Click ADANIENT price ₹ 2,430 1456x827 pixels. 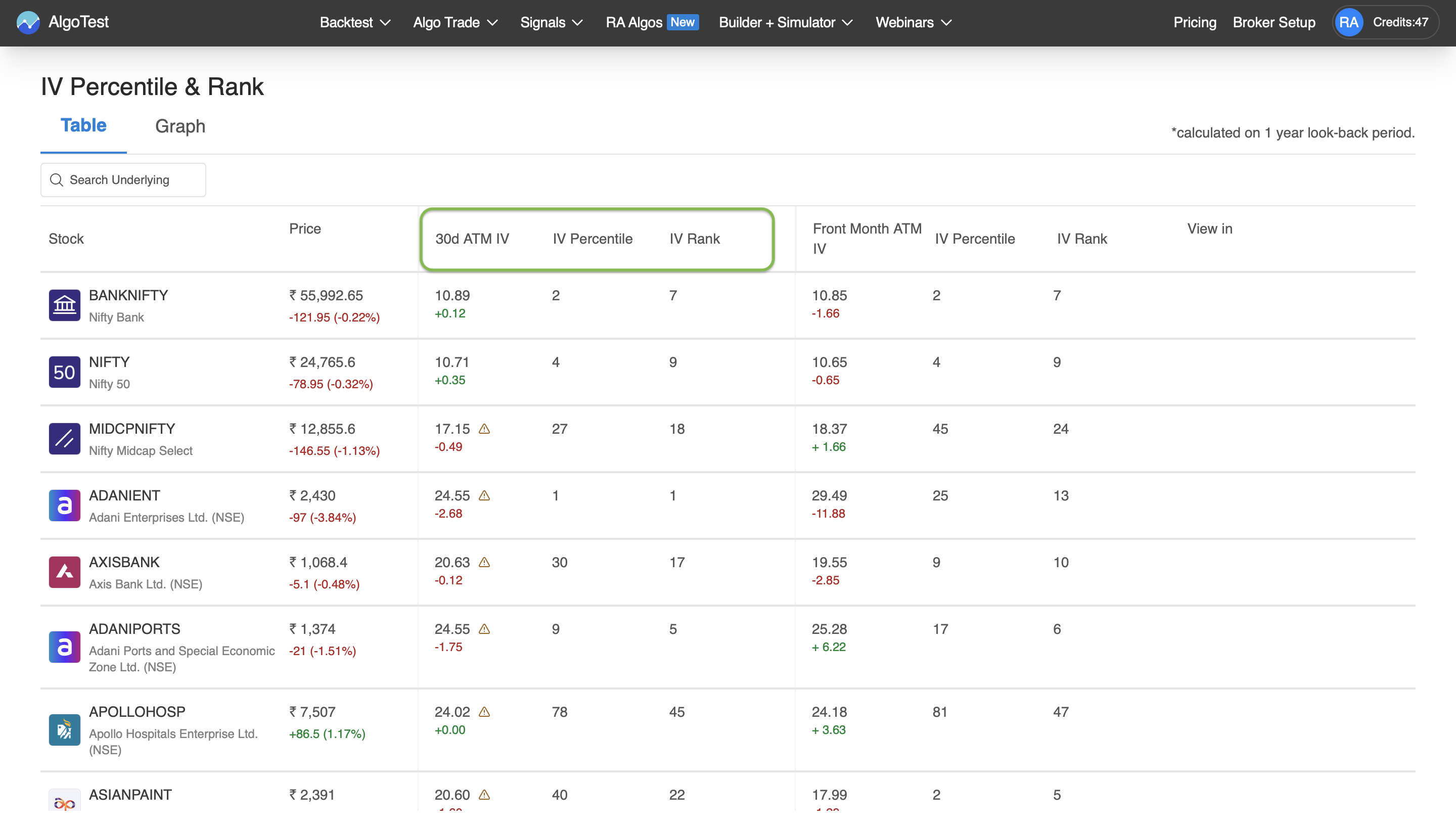(x=312, y=495)
